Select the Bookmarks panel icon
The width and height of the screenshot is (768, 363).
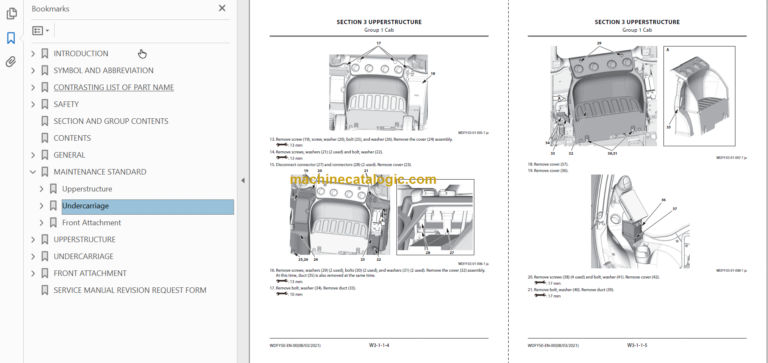point(11,38)
